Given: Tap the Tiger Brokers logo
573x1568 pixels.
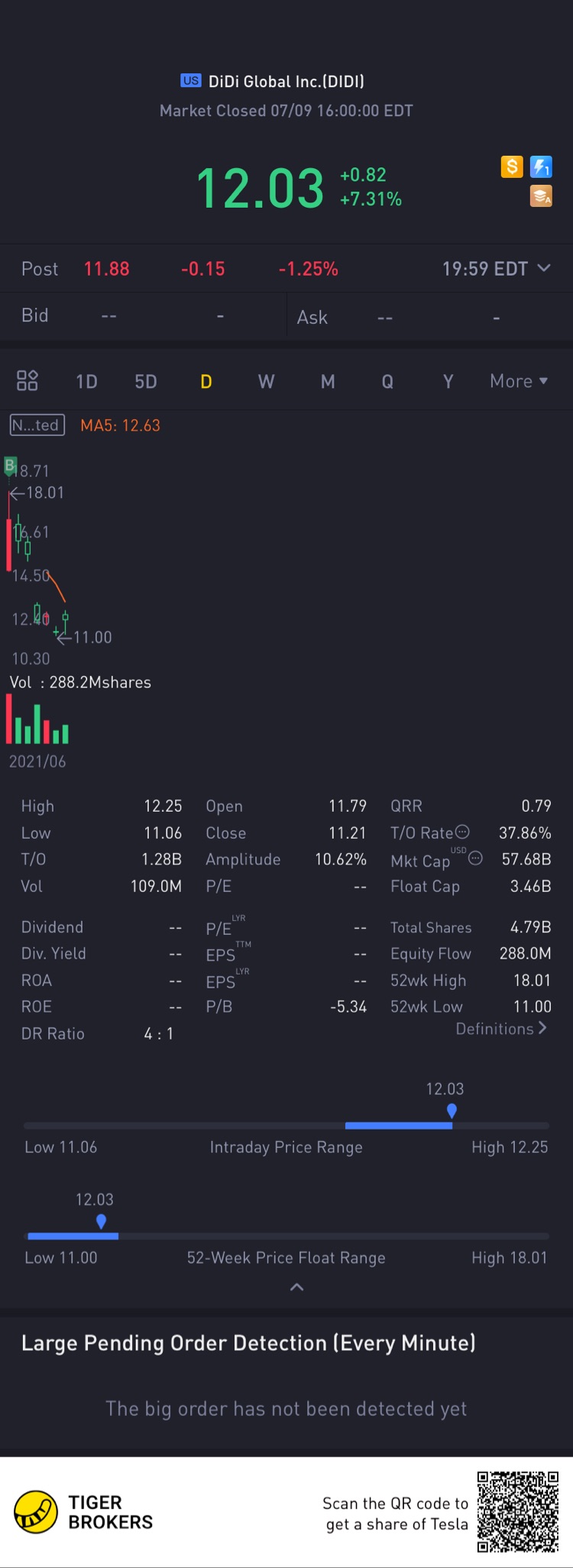Looking at the screenshot, I should (83, 1511).
